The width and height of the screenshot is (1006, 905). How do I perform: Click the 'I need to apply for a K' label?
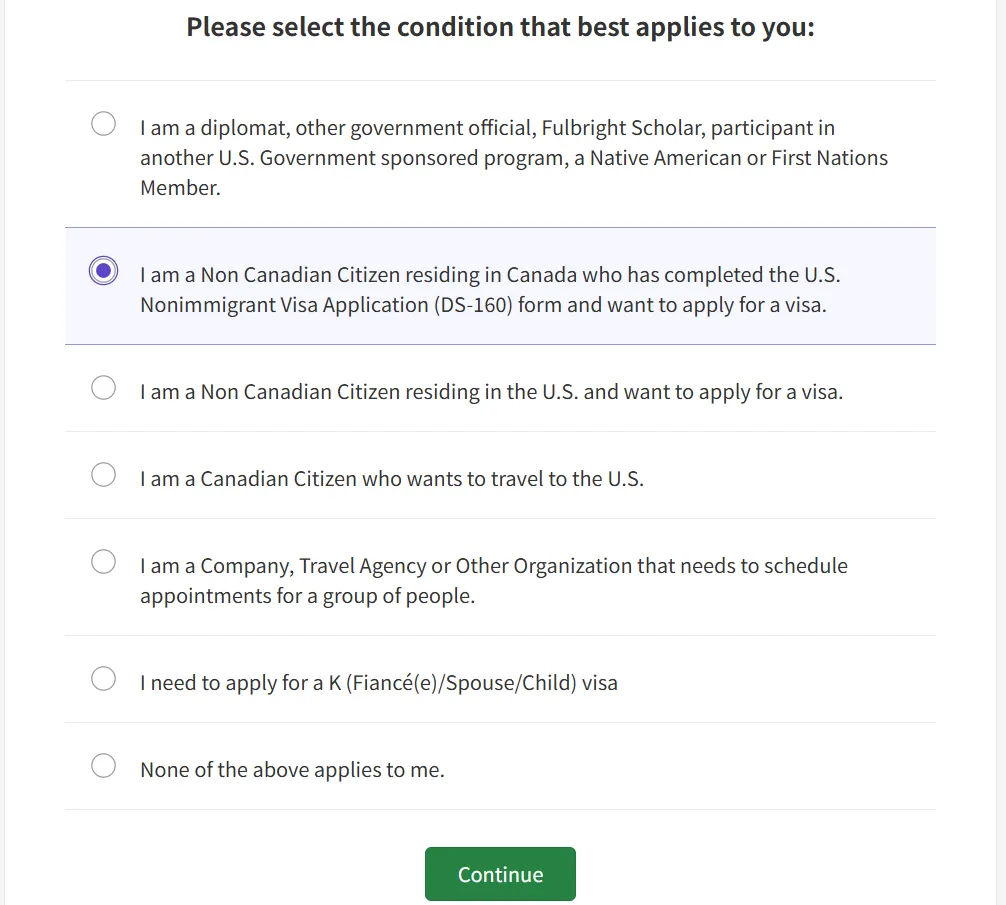378,684
